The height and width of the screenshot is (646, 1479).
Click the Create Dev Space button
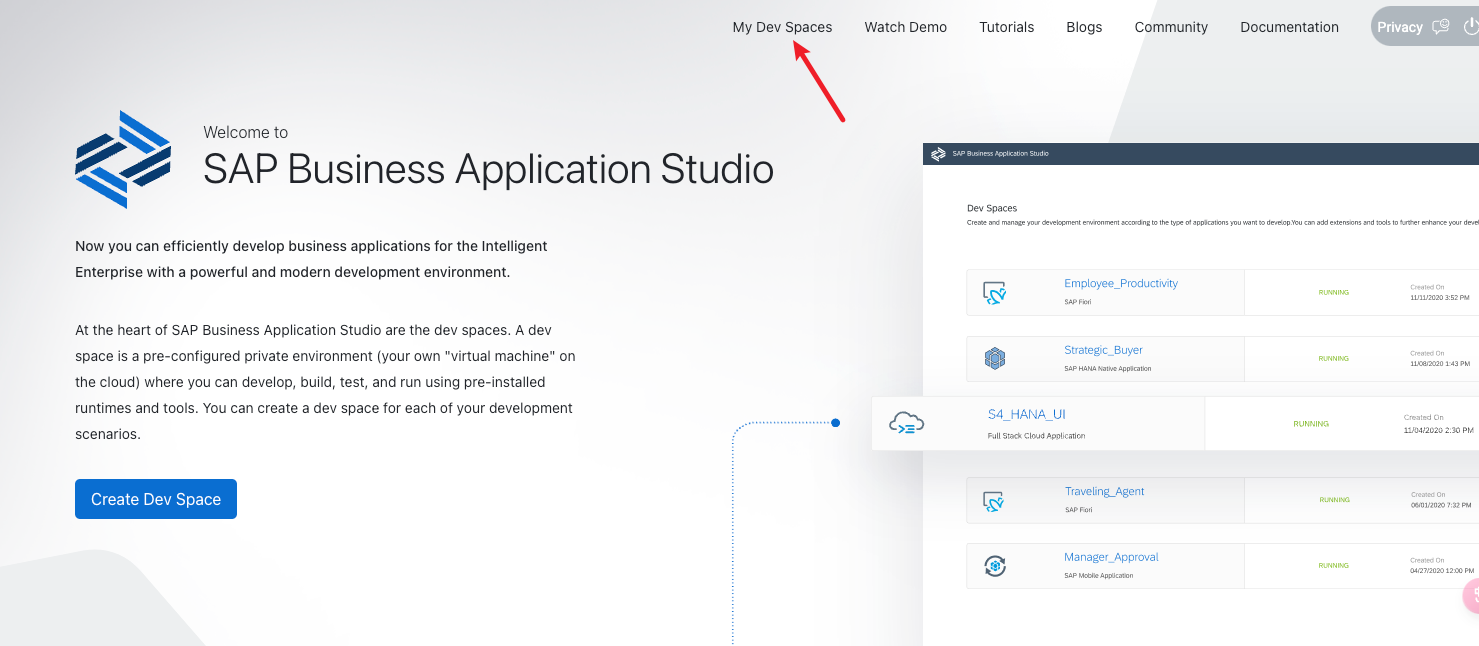pyautogui.click(x=156, y=499)
